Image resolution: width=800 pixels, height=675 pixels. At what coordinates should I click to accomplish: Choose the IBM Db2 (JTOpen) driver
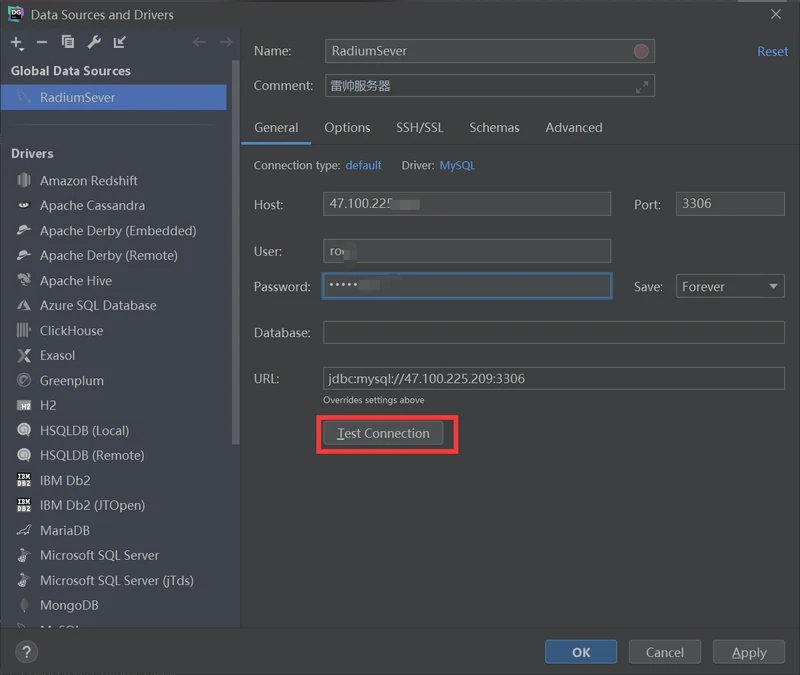pyautogui.click(x=92, y=505)
